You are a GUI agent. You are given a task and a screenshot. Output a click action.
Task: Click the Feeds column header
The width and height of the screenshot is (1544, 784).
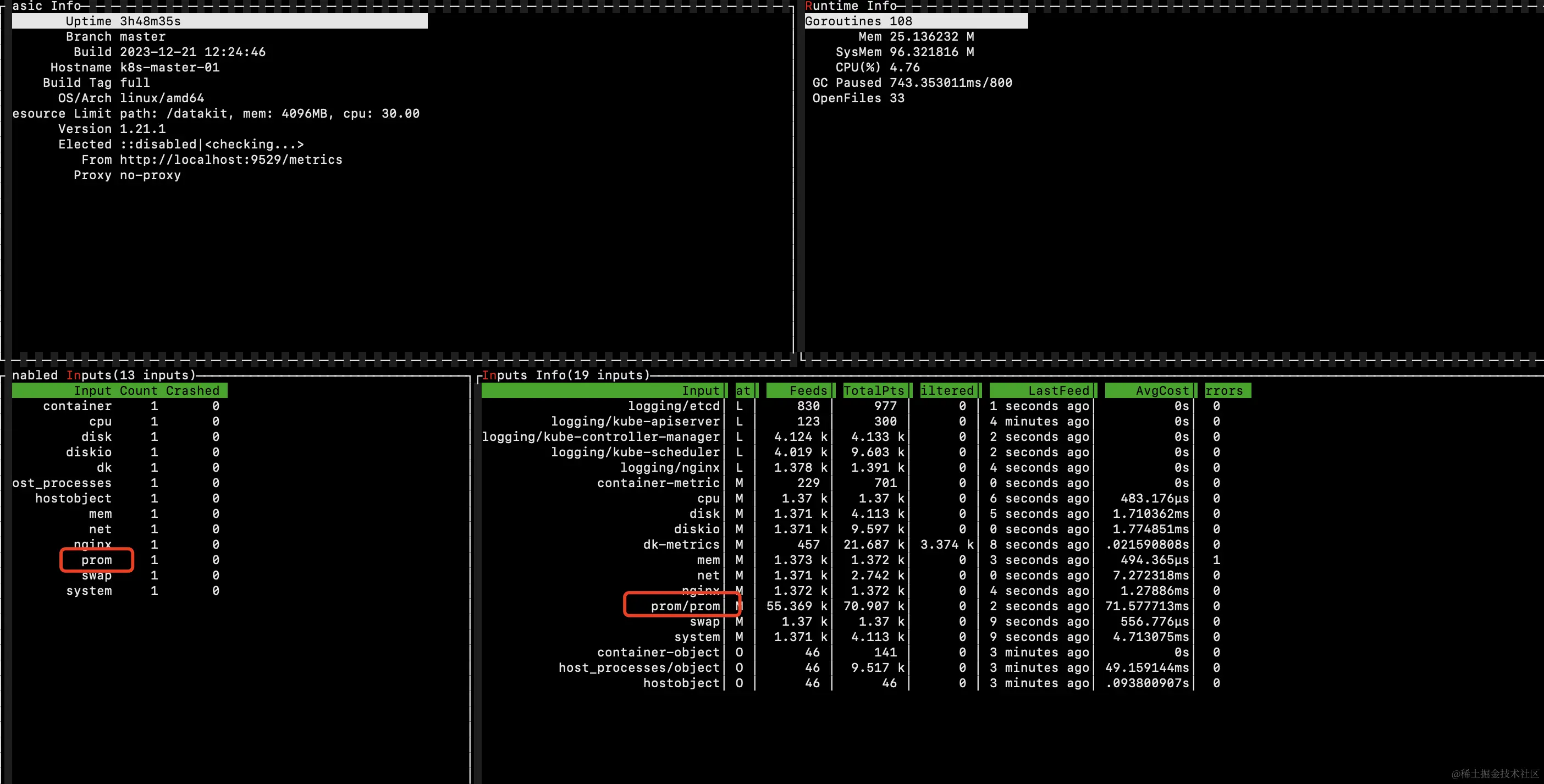[808, 391]
